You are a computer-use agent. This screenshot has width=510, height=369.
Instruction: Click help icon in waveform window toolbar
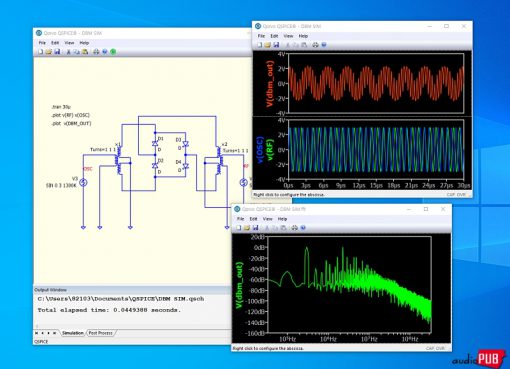click(324, 45)
